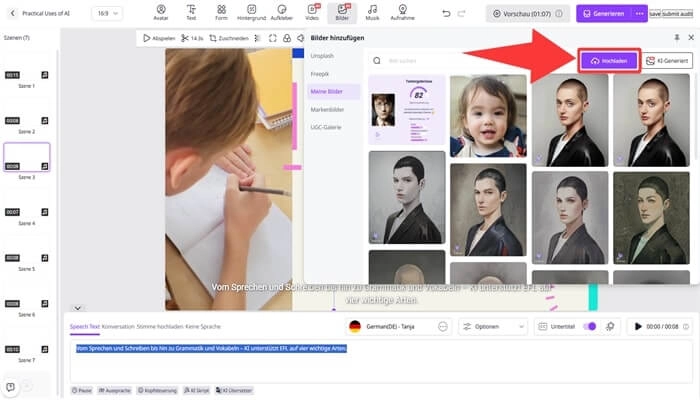This screenshot has height=400, width=700.
Task: Click the undo arrow icon
Action: (446, 14)
